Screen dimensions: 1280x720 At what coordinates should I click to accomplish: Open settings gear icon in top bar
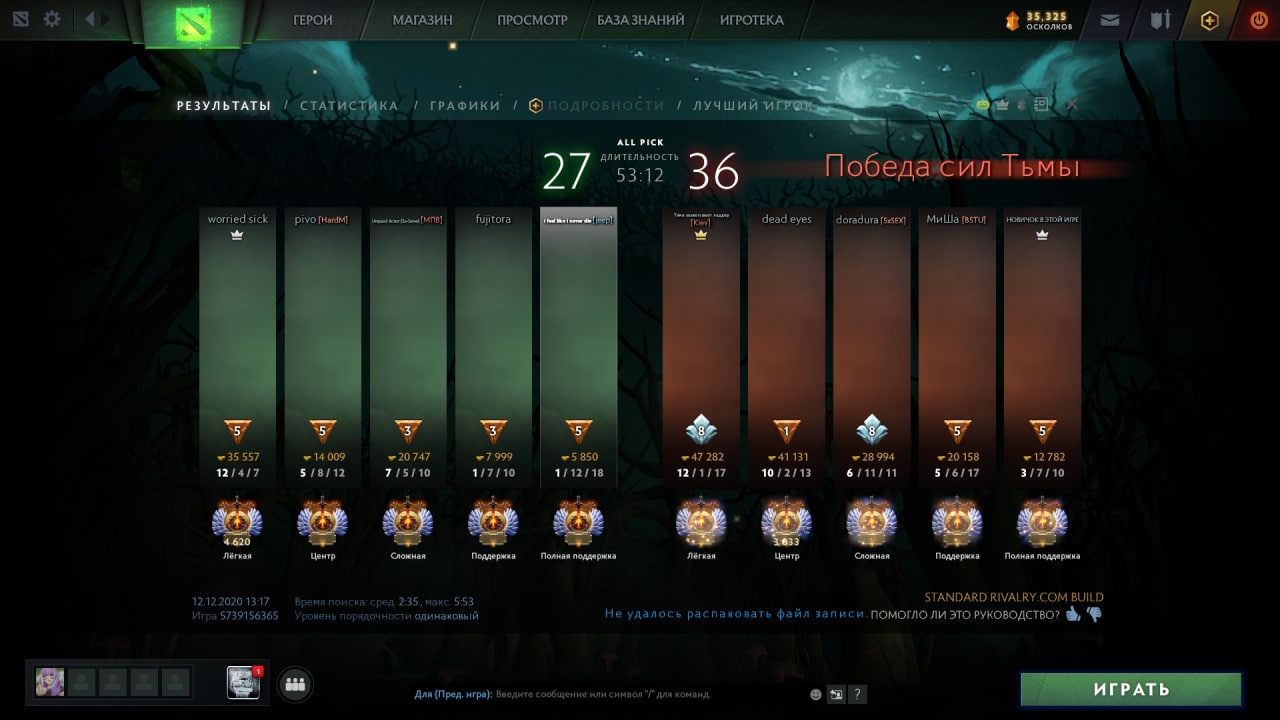coord(51,19)
